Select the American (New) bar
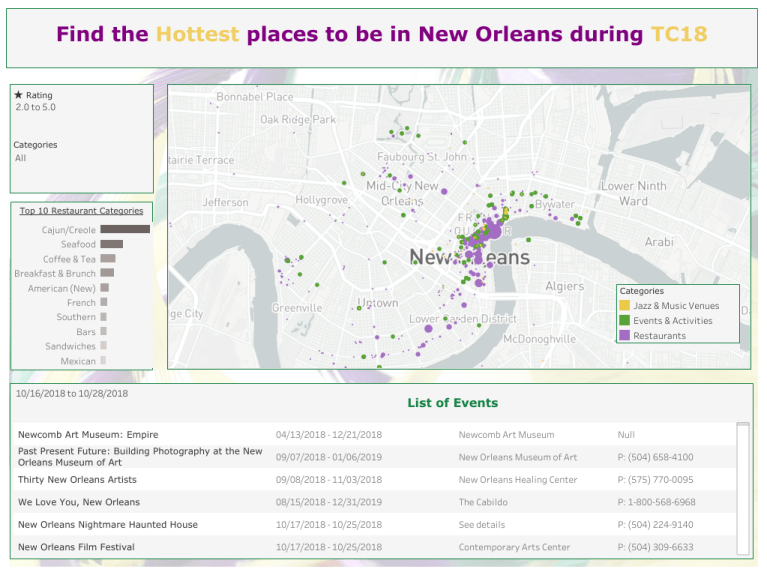Image resolution: width=767 pixels, height=575 pixels. pyautogui.click(x=105, y=287)
